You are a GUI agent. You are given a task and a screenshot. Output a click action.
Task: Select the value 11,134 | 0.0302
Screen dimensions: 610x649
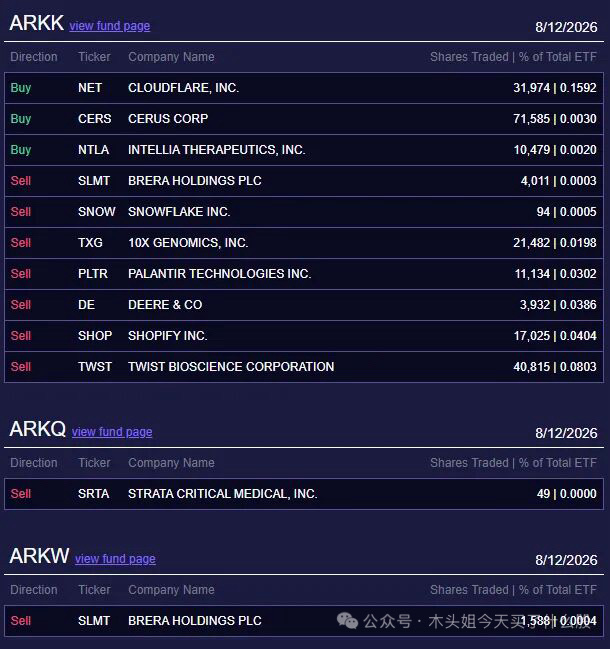click(x=556, y=274)
